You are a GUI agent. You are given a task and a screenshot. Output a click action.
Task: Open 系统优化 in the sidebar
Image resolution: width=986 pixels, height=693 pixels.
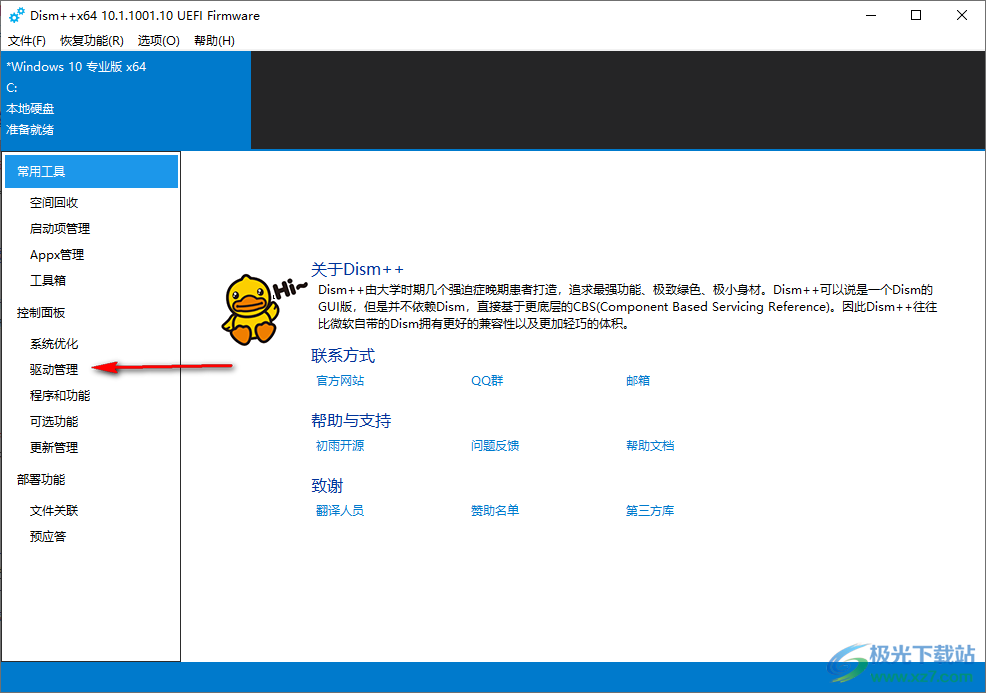pyautogui.click(x=54, y=343)
